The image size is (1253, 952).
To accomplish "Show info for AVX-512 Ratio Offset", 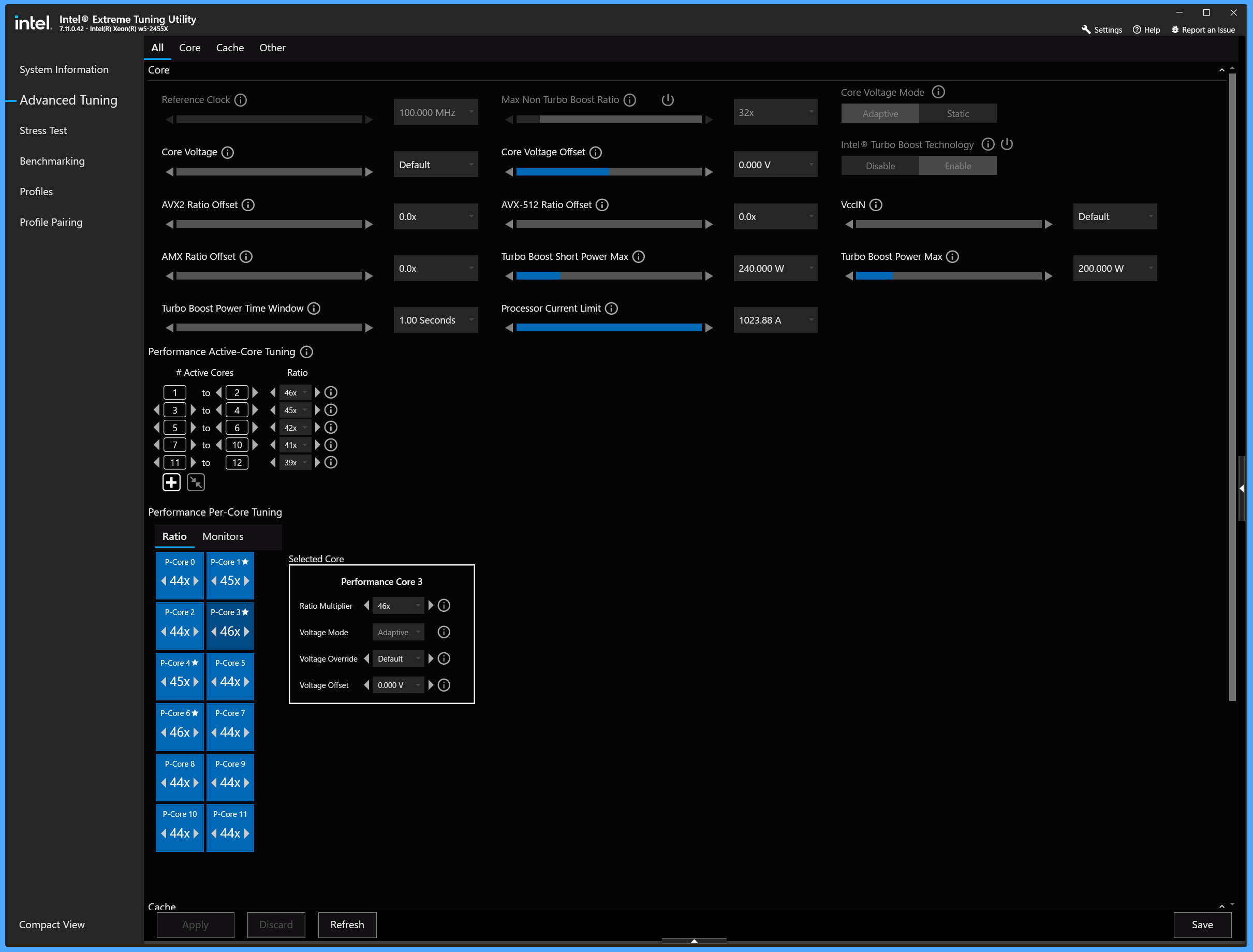I will coord(602,204).
